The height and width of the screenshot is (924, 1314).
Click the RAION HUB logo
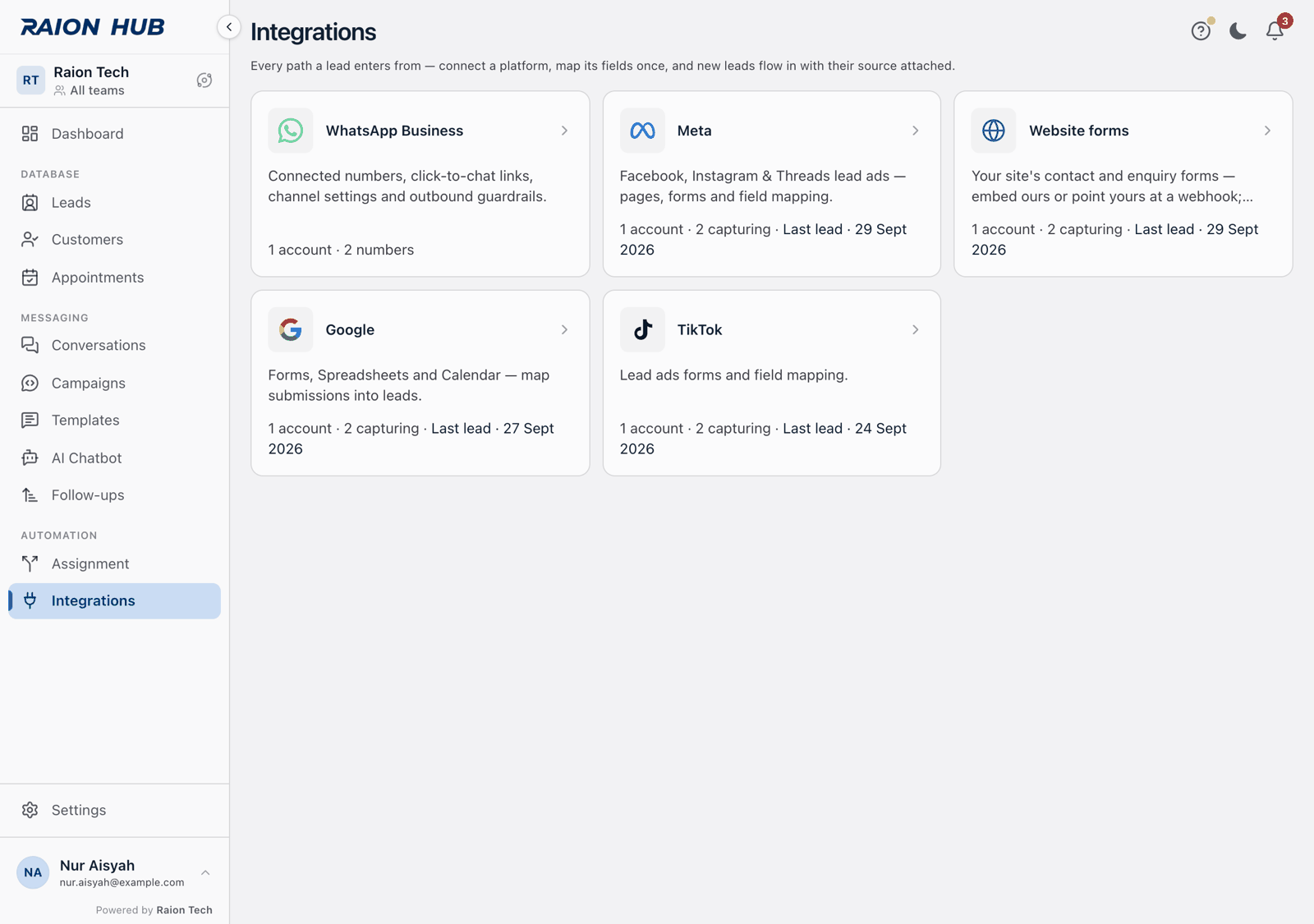point(93,27)
